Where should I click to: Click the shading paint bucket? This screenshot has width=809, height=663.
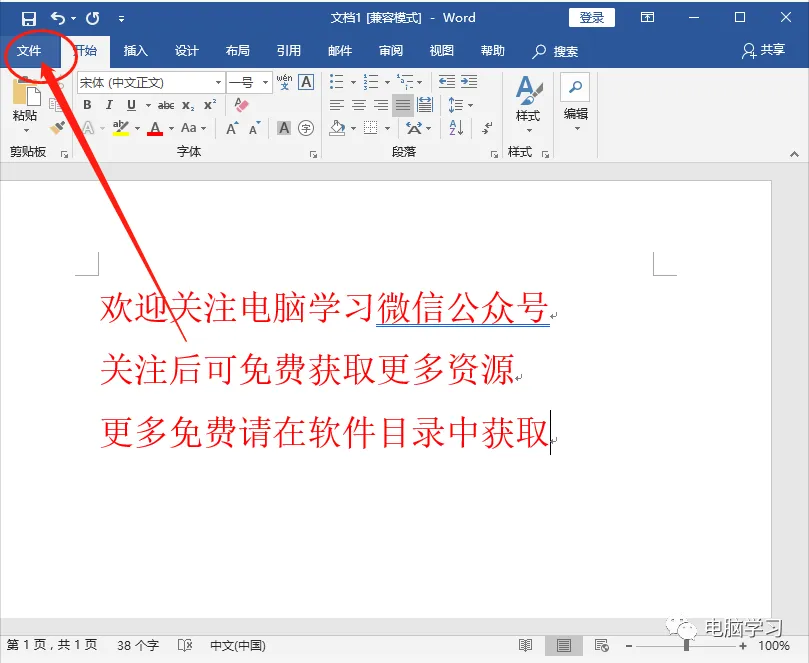tap(337, 127)
